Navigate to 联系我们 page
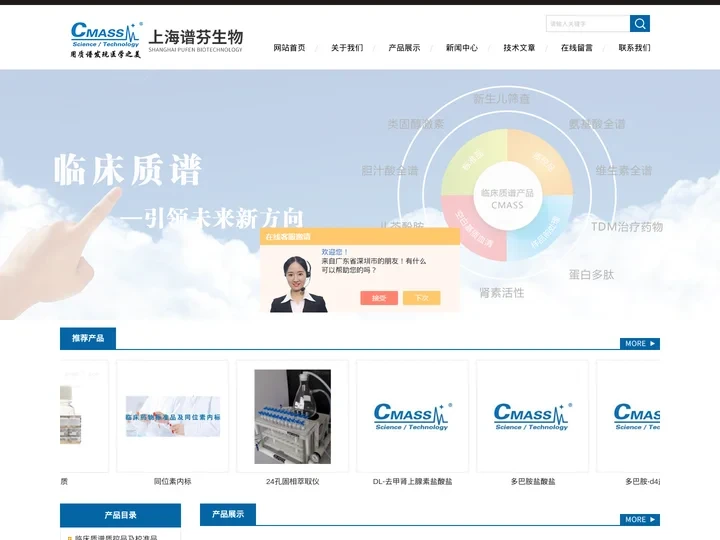The width and height of the screenshot is (720, 540). coord(634,48)
